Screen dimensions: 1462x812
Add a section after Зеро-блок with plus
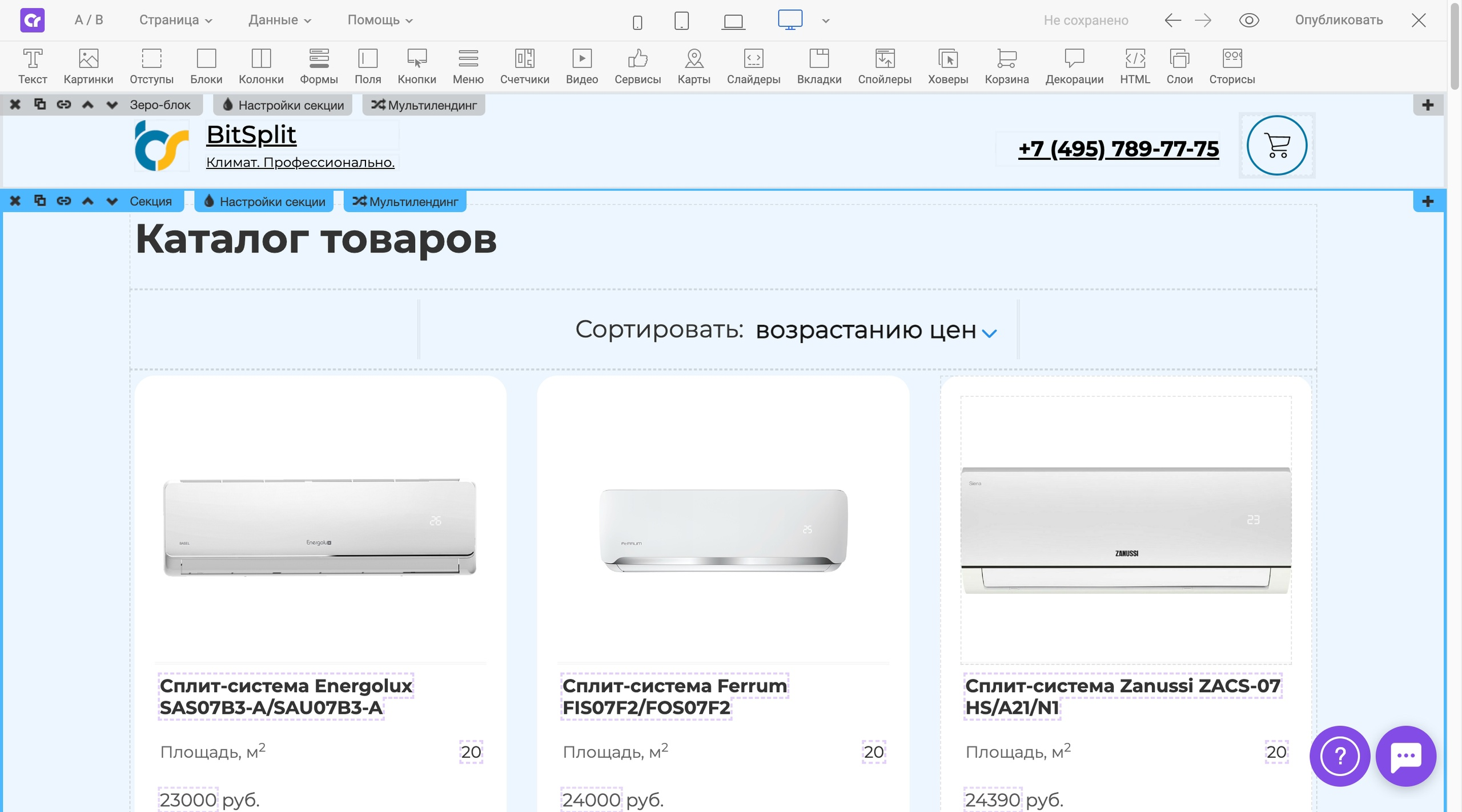1428,105
